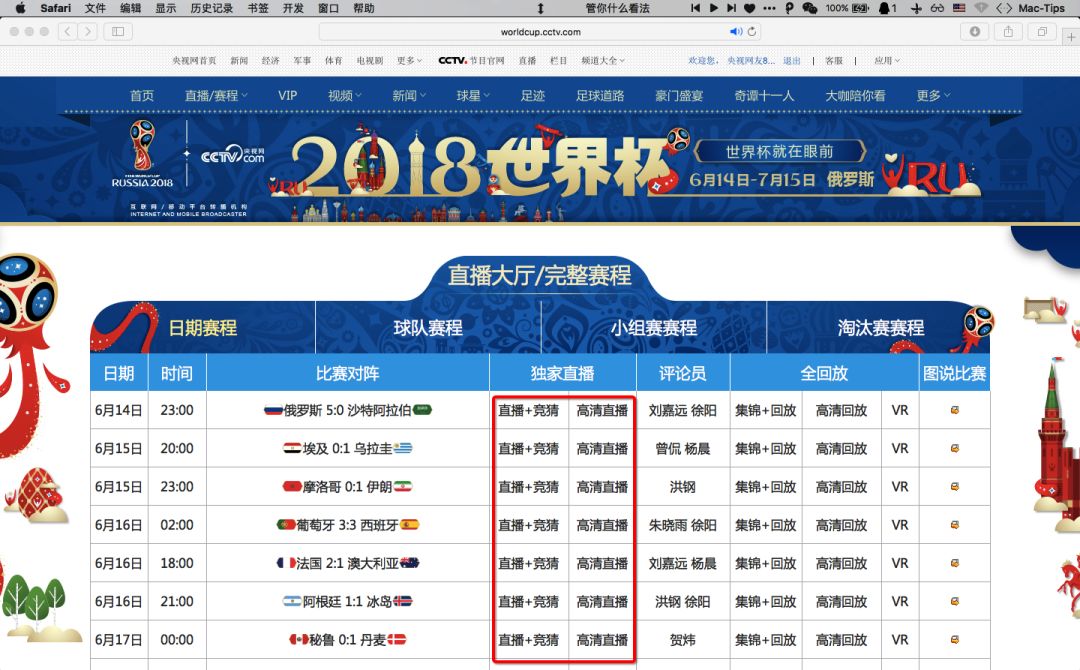Click the Safari share icon
Screen dimensions: 1080x670
[1009, 32]
